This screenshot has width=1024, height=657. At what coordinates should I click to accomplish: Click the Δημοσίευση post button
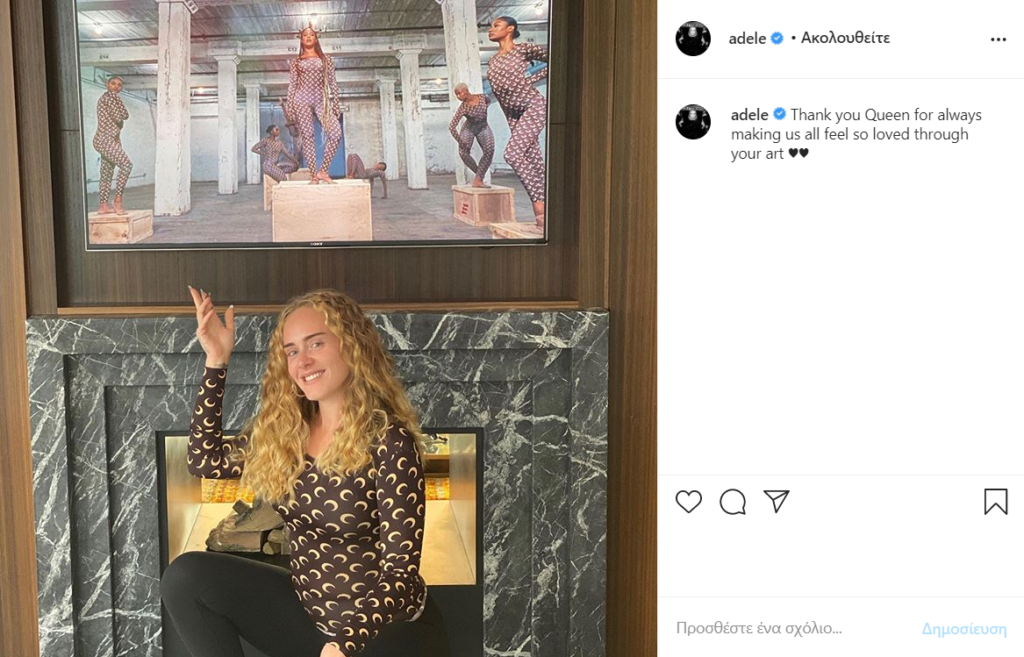[964, 628]
